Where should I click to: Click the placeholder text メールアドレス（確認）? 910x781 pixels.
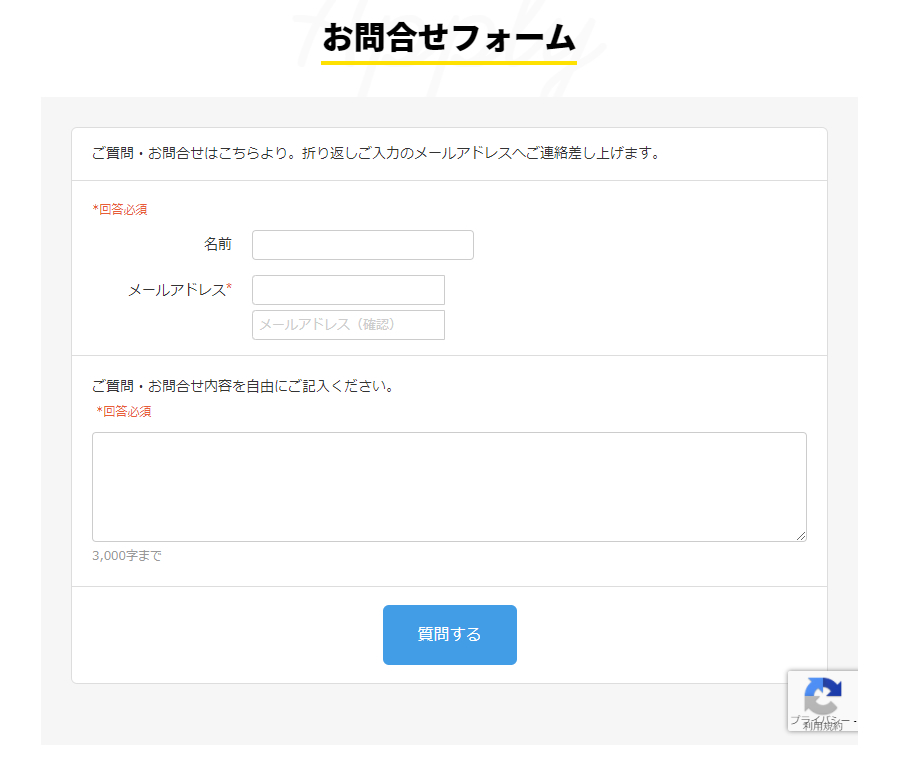click(x=327, y=325)
